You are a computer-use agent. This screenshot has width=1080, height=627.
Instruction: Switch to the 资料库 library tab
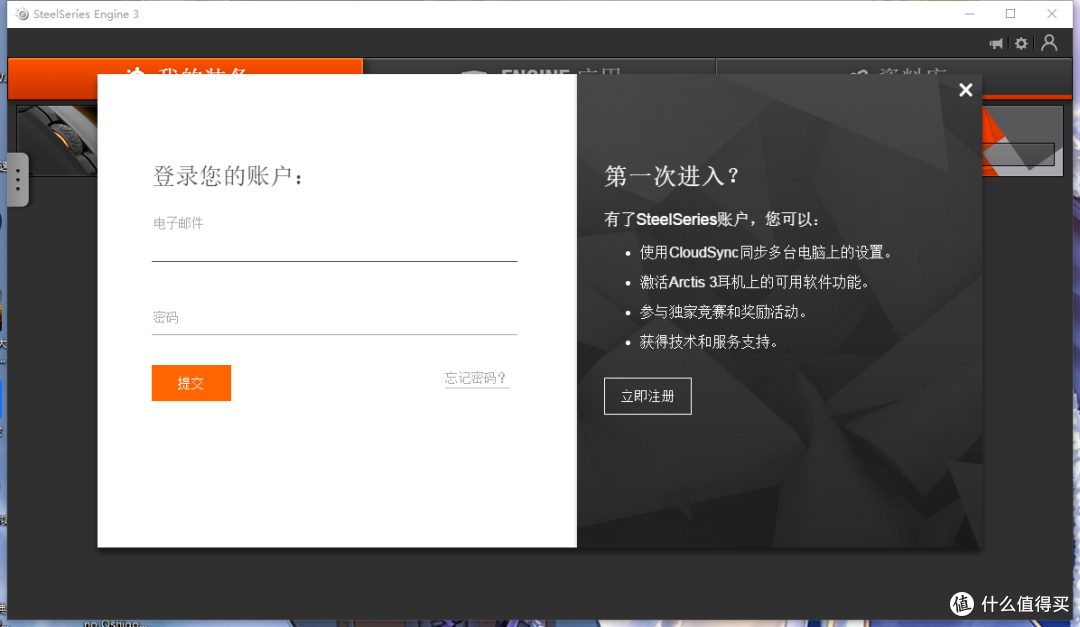tap(894, 67)
